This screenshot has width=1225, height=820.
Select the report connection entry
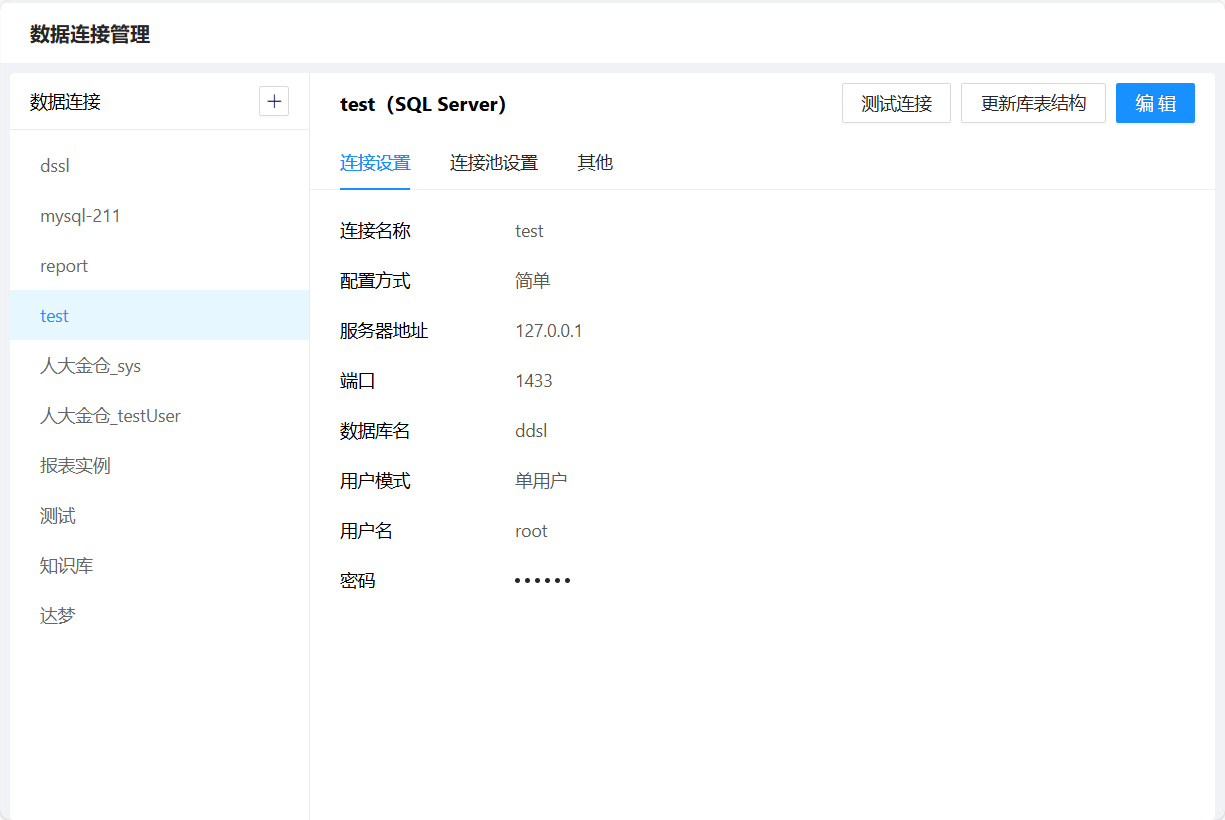tap(64, 266)
